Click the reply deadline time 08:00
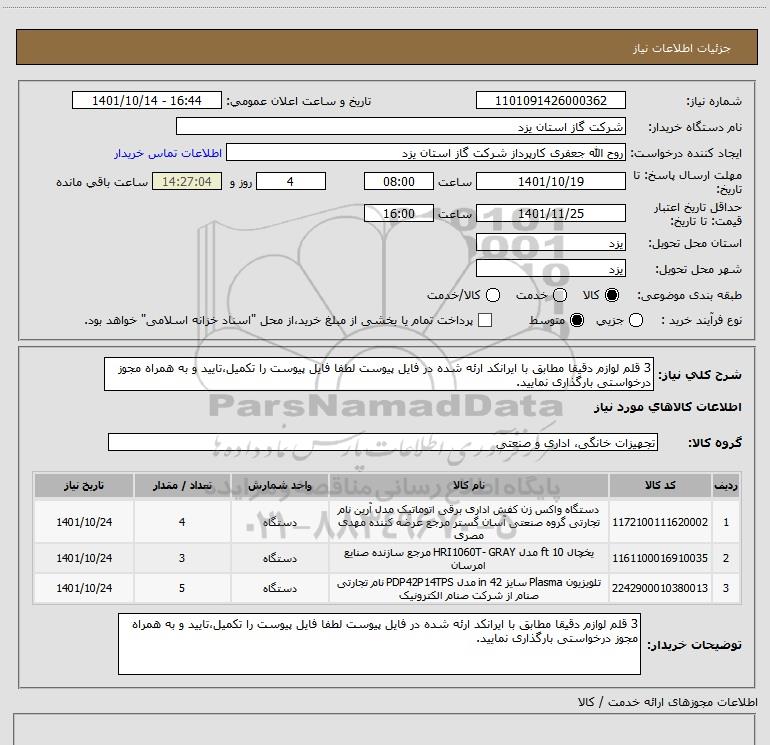The width and height of the screenshot is (770, 745). point(399,181)
